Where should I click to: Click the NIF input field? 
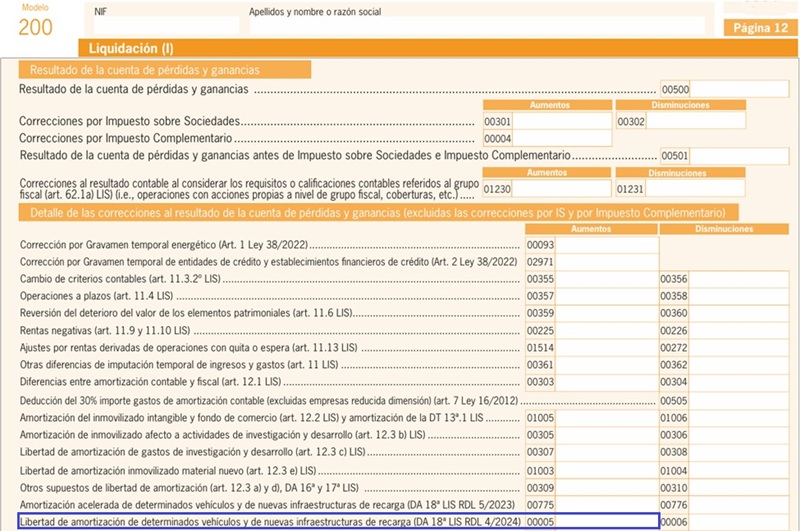(x=166, y=25)
